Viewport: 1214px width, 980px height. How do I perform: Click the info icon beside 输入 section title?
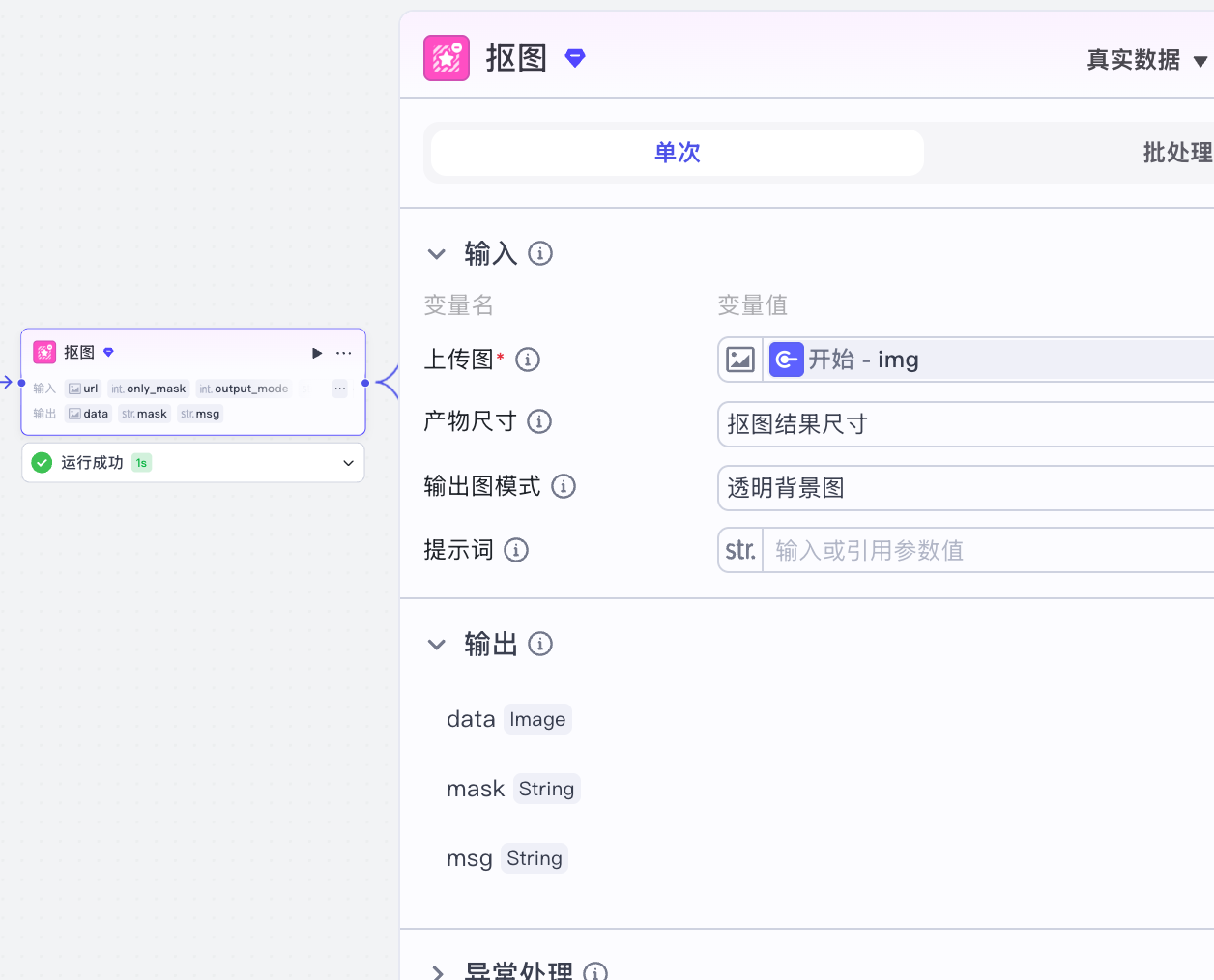tap(540, 253)
